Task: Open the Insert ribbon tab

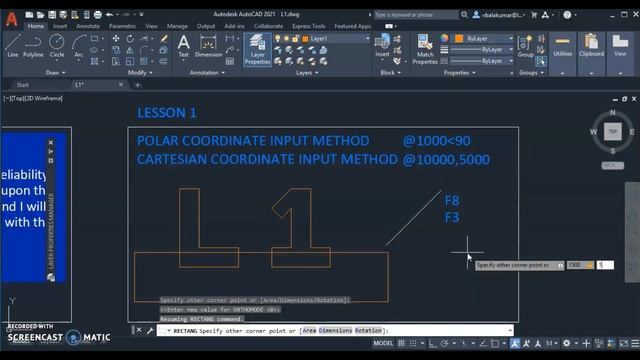Action: pos(60,26)
